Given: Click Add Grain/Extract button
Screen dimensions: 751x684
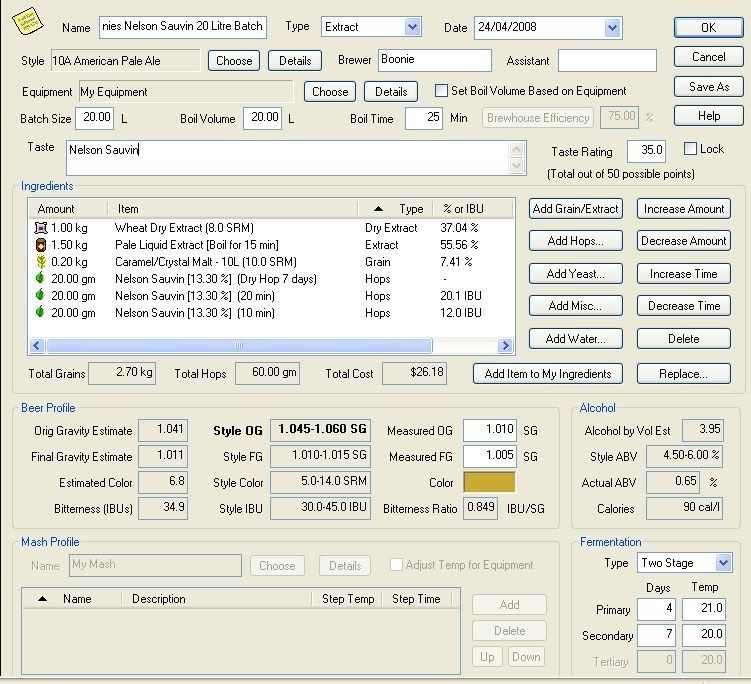Looking at the screenshot, I should (x=576, y=209).
